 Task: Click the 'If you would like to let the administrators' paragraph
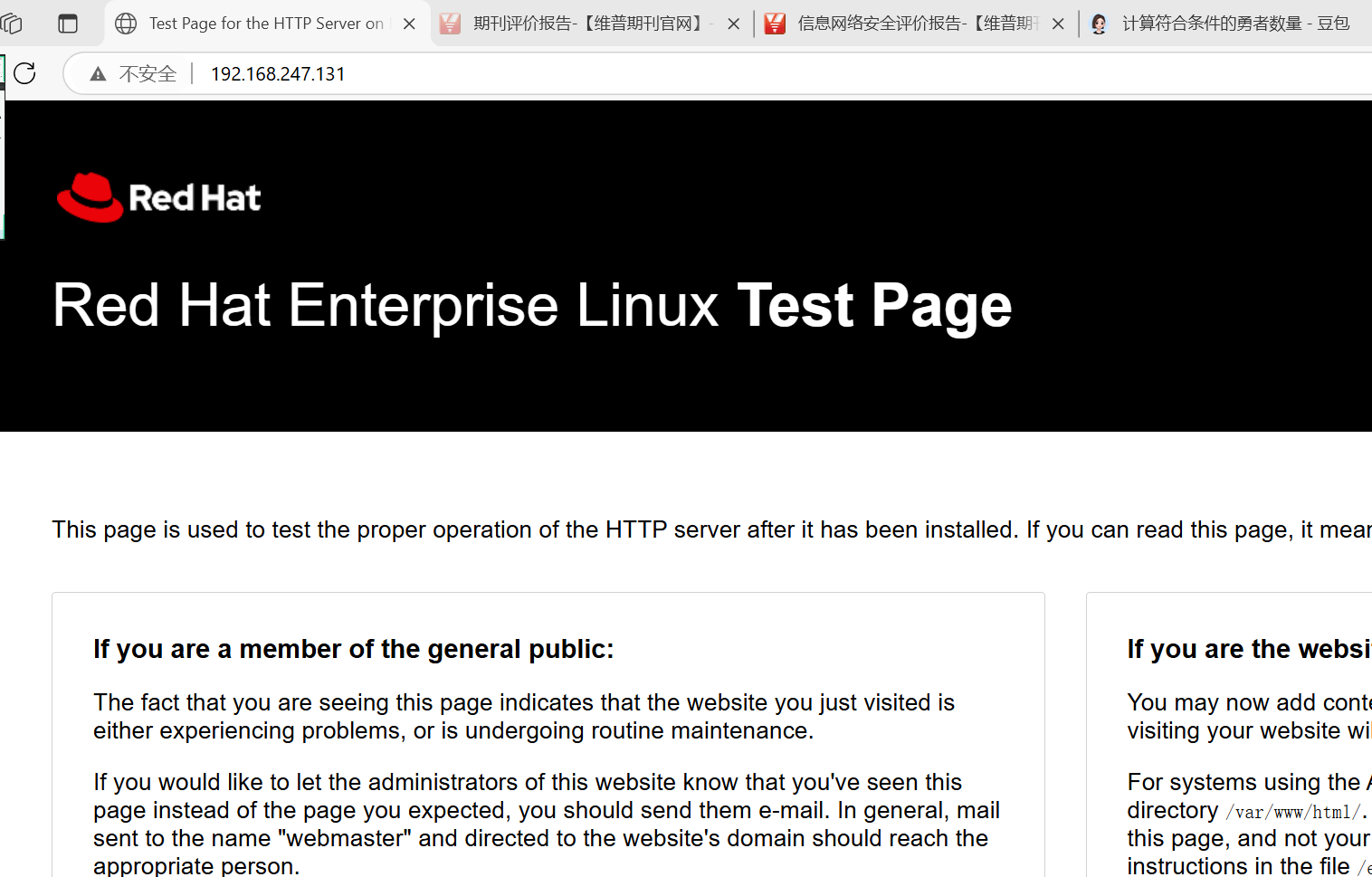(x=547, y=824)
